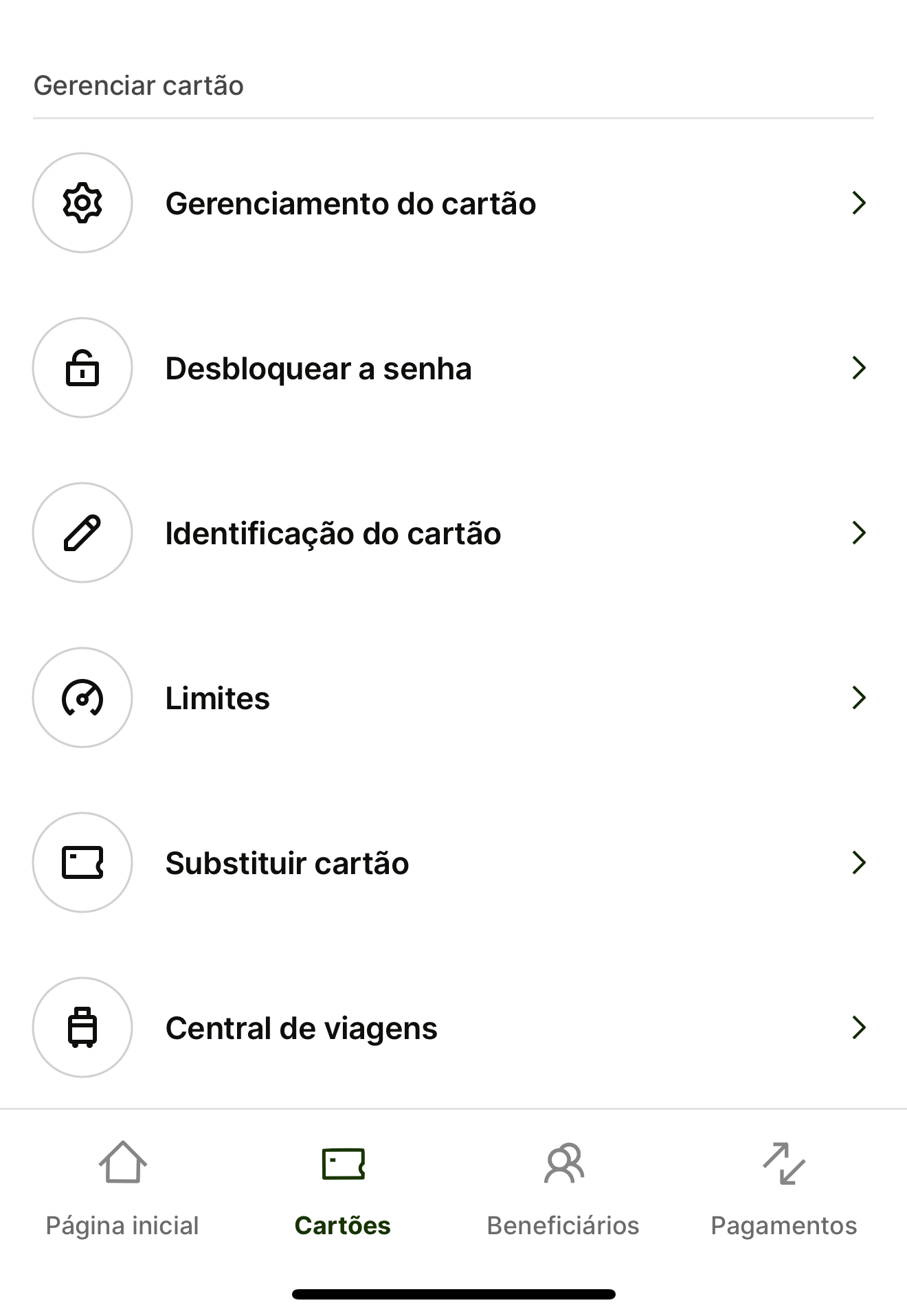Tap the card icon beside Substituir cartão

(82, 862)
